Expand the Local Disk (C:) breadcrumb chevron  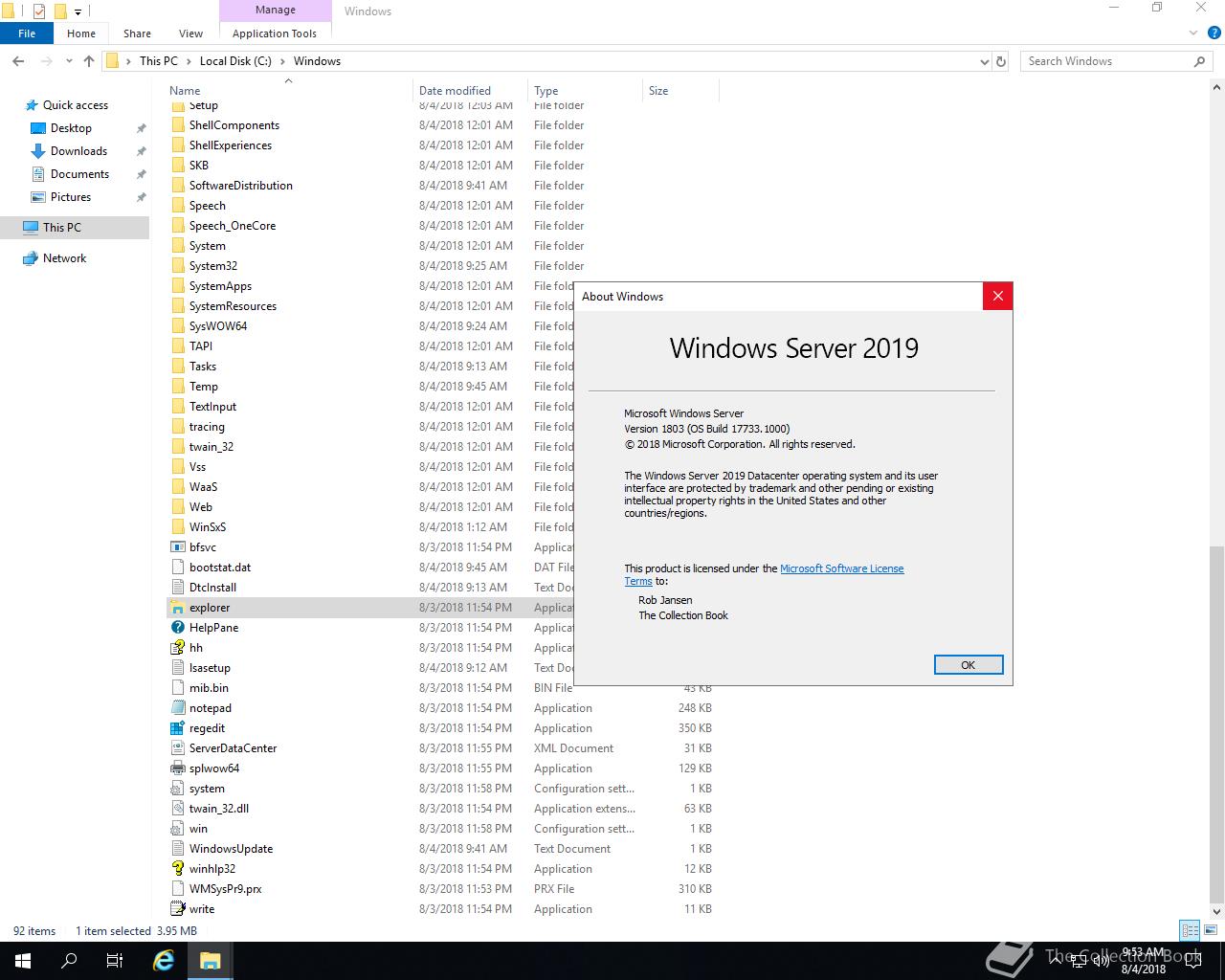(x=282, y=61)
